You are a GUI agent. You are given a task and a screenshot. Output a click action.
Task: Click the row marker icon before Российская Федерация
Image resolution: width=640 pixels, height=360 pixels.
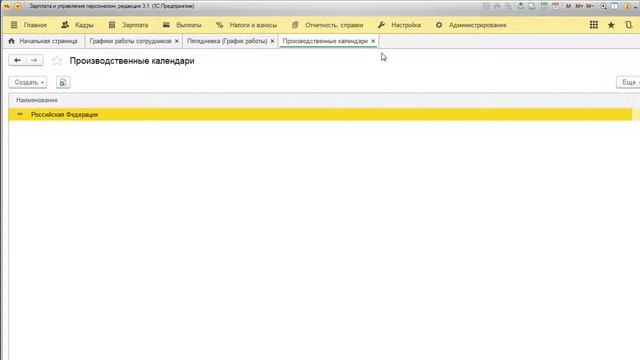pyautogui.click(x=20, y=115)
